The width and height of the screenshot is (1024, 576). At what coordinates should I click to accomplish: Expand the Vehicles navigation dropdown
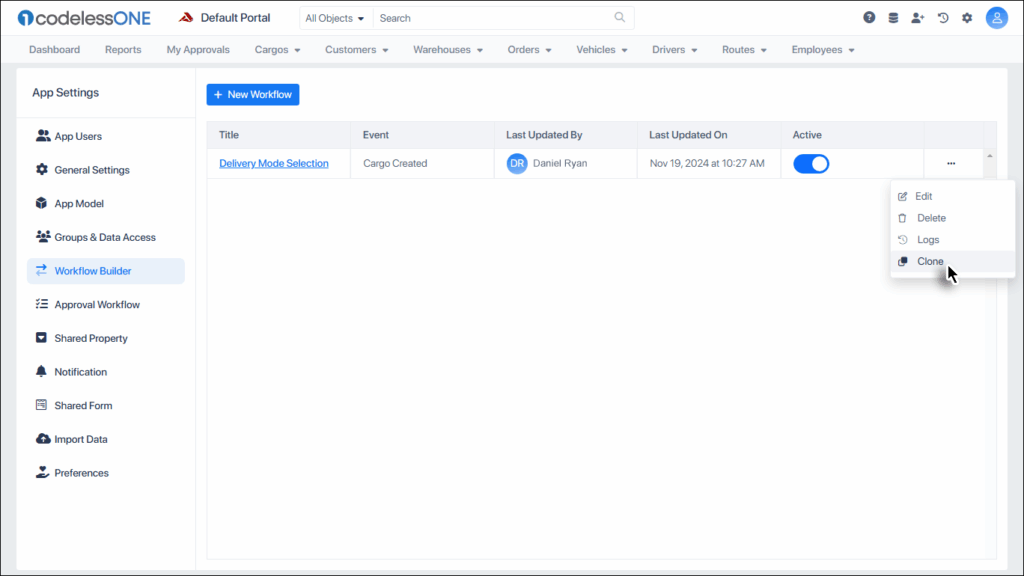point(601,48)
